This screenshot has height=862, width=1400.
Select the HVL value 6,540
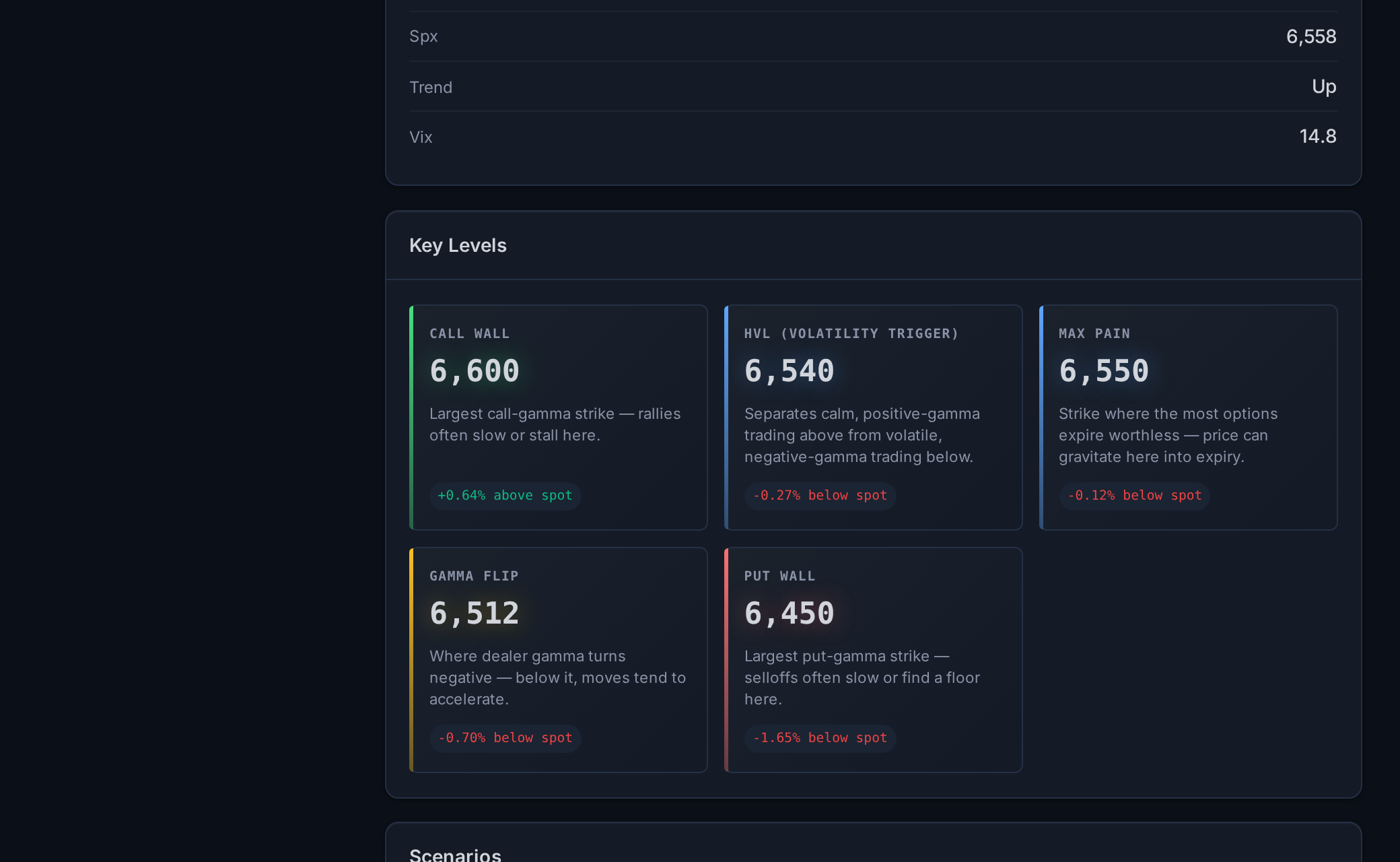[x=789, y=371]
